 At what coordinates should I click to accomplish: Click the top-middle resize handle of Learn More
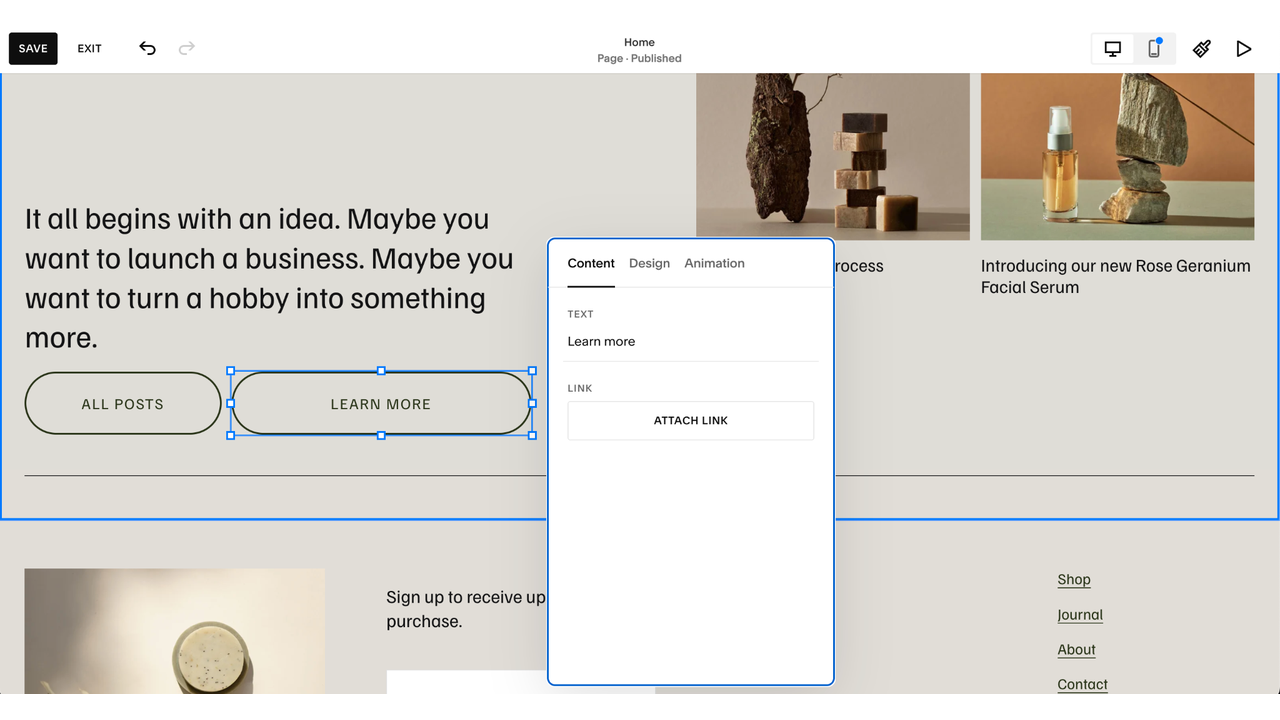381,370
